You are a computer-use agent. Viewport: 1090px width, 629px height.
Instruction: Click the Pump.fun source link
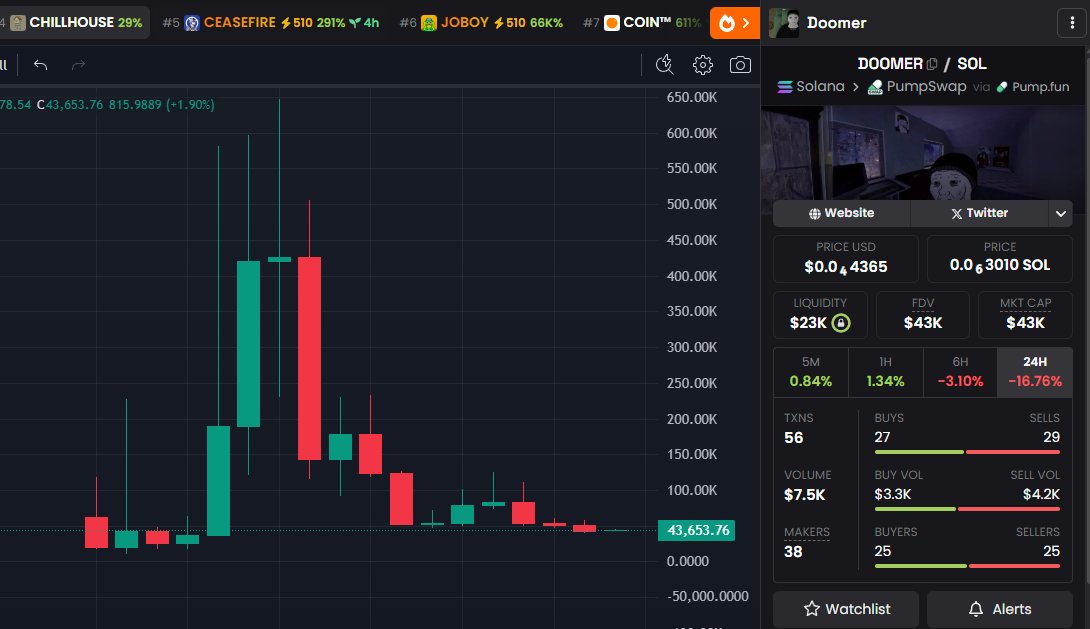pos(1033,87)
